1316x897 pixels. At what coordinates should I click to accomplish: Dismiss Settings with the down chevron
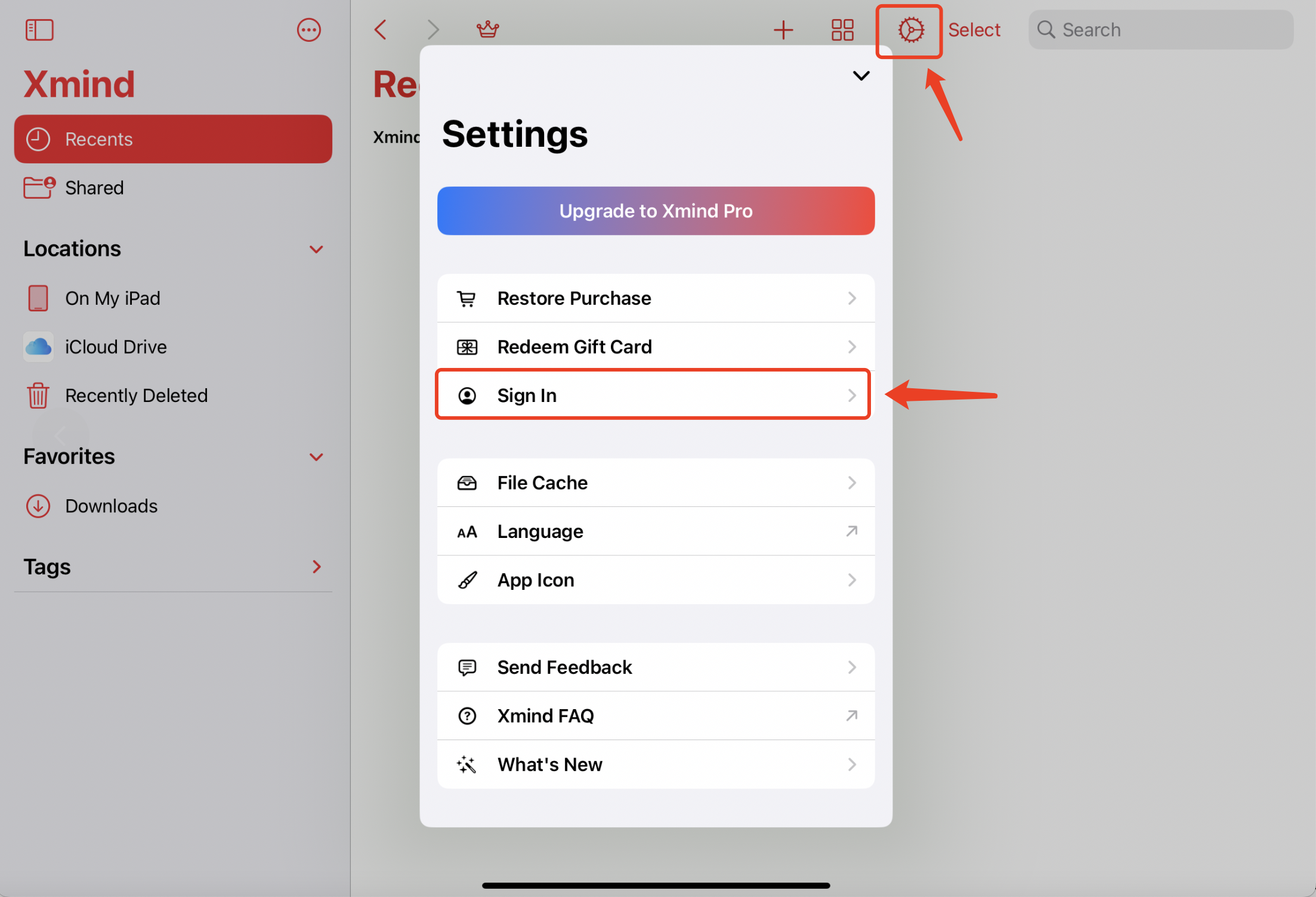[861, 76]
